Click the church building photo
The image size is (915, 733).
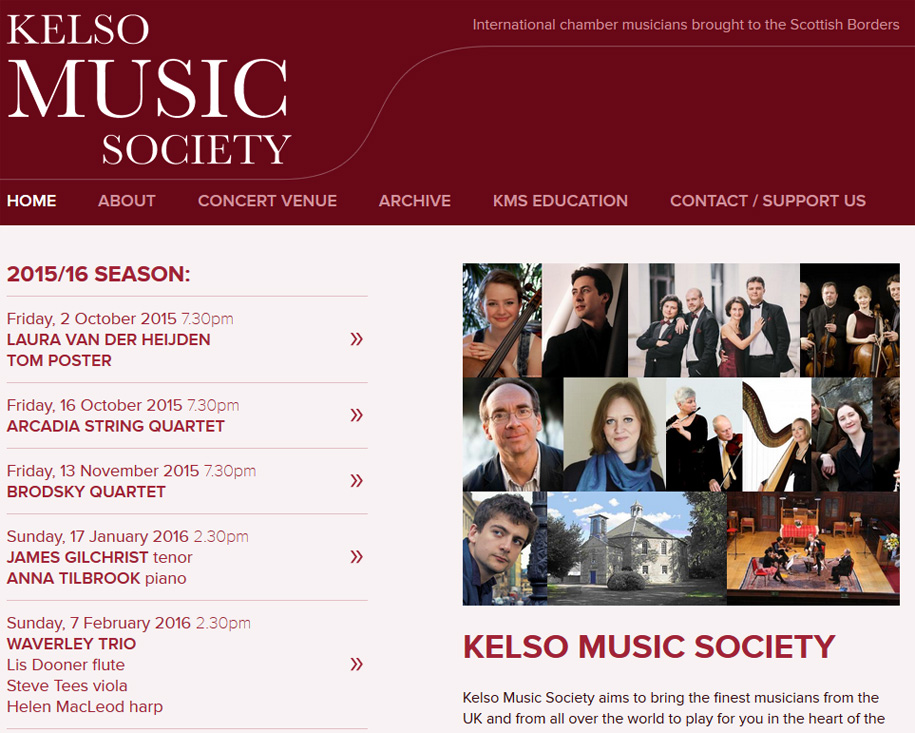coord(637,548)
